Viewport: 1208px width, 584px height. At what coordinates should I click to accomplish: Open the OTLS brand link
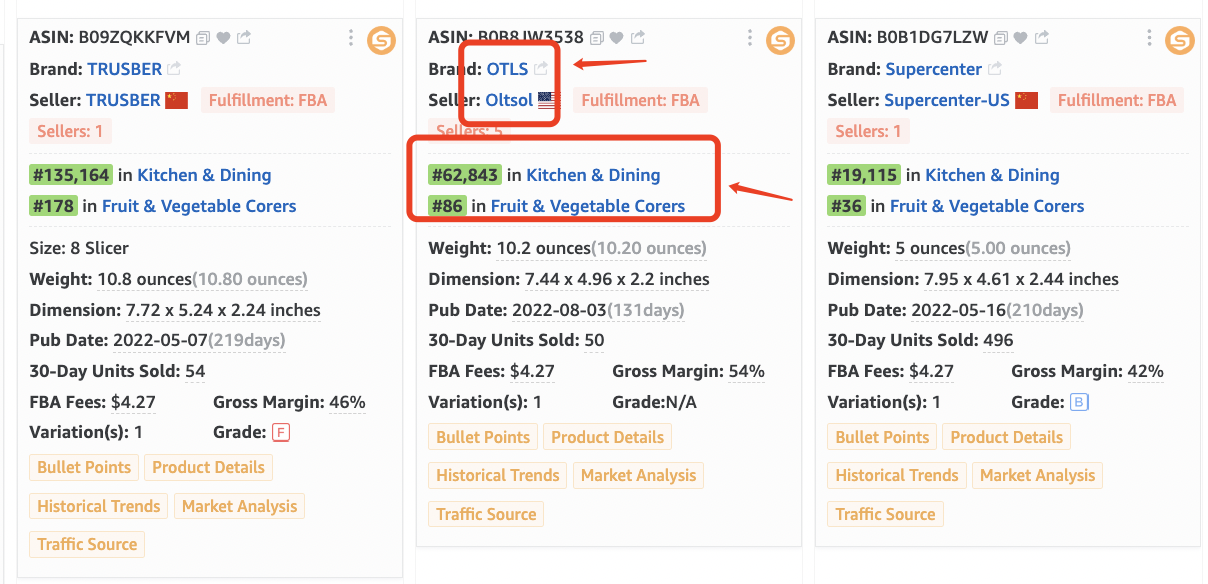[507, 69]
